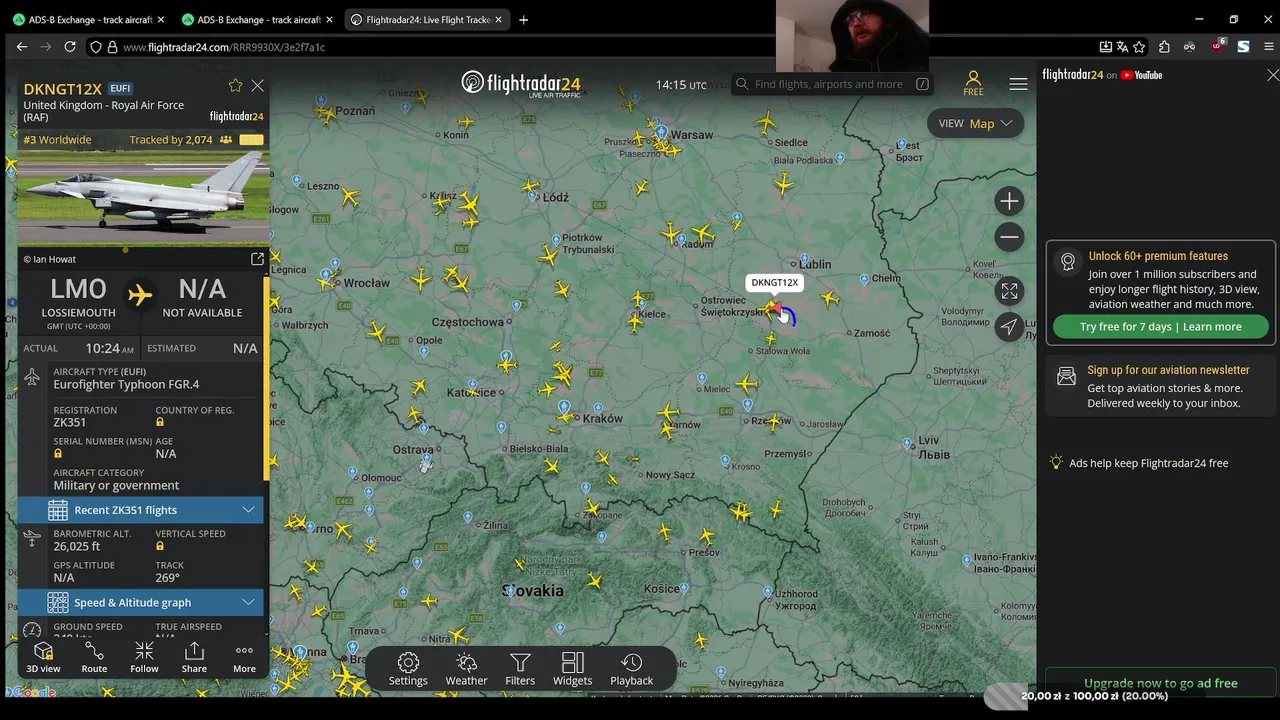Reload the browser page
The height and width of the screenshot is (720, 1280).
click(x=70, y=47)
